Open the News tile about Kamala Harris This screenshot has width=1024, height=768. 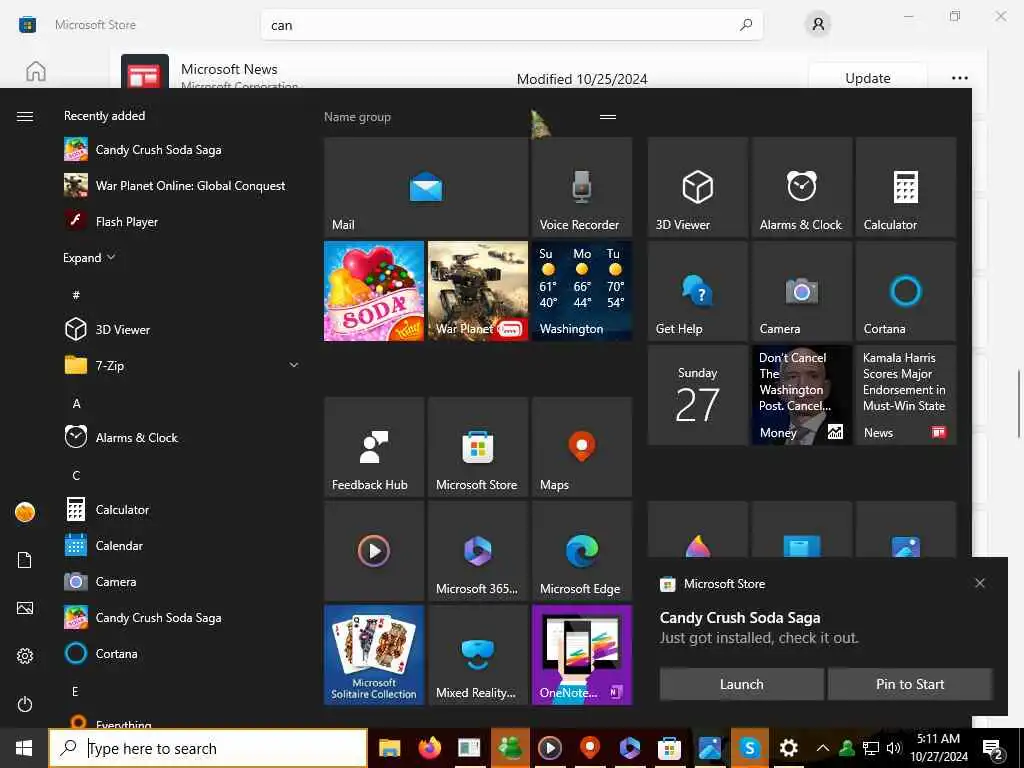click(906, 395)
